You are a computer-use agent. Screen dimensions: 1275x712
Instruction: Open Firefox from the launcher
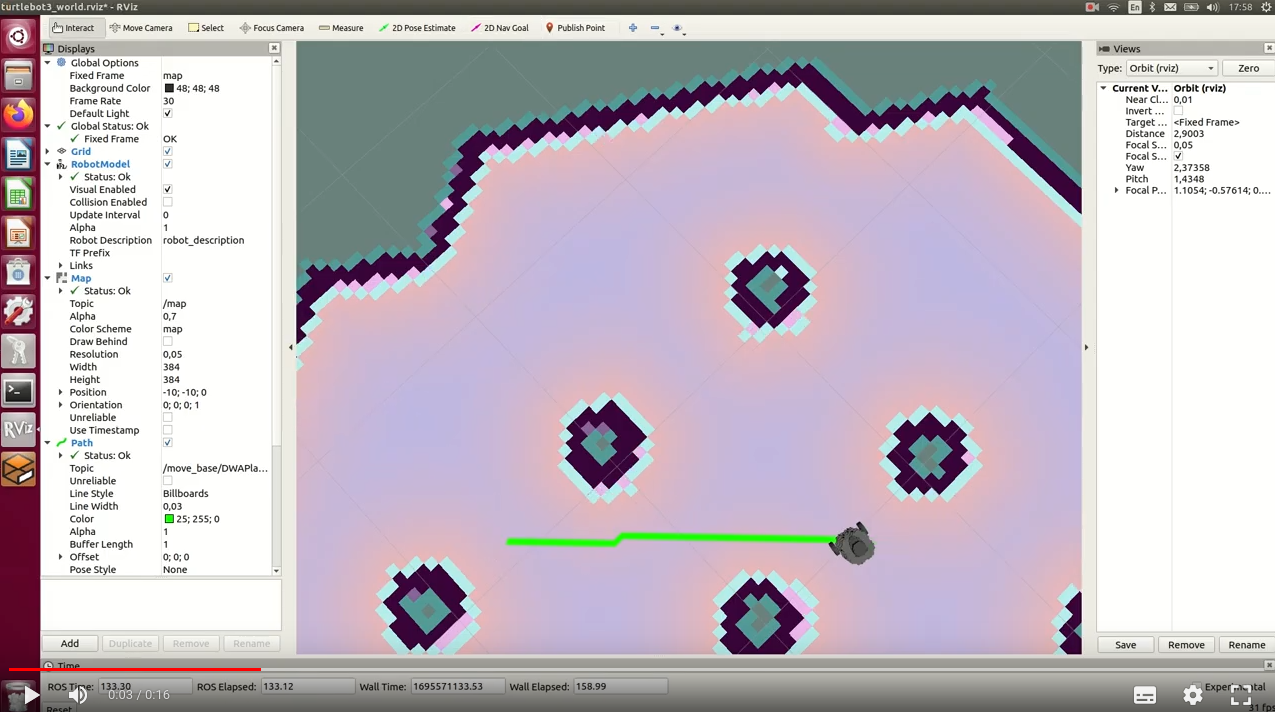[x=18, y=115]
